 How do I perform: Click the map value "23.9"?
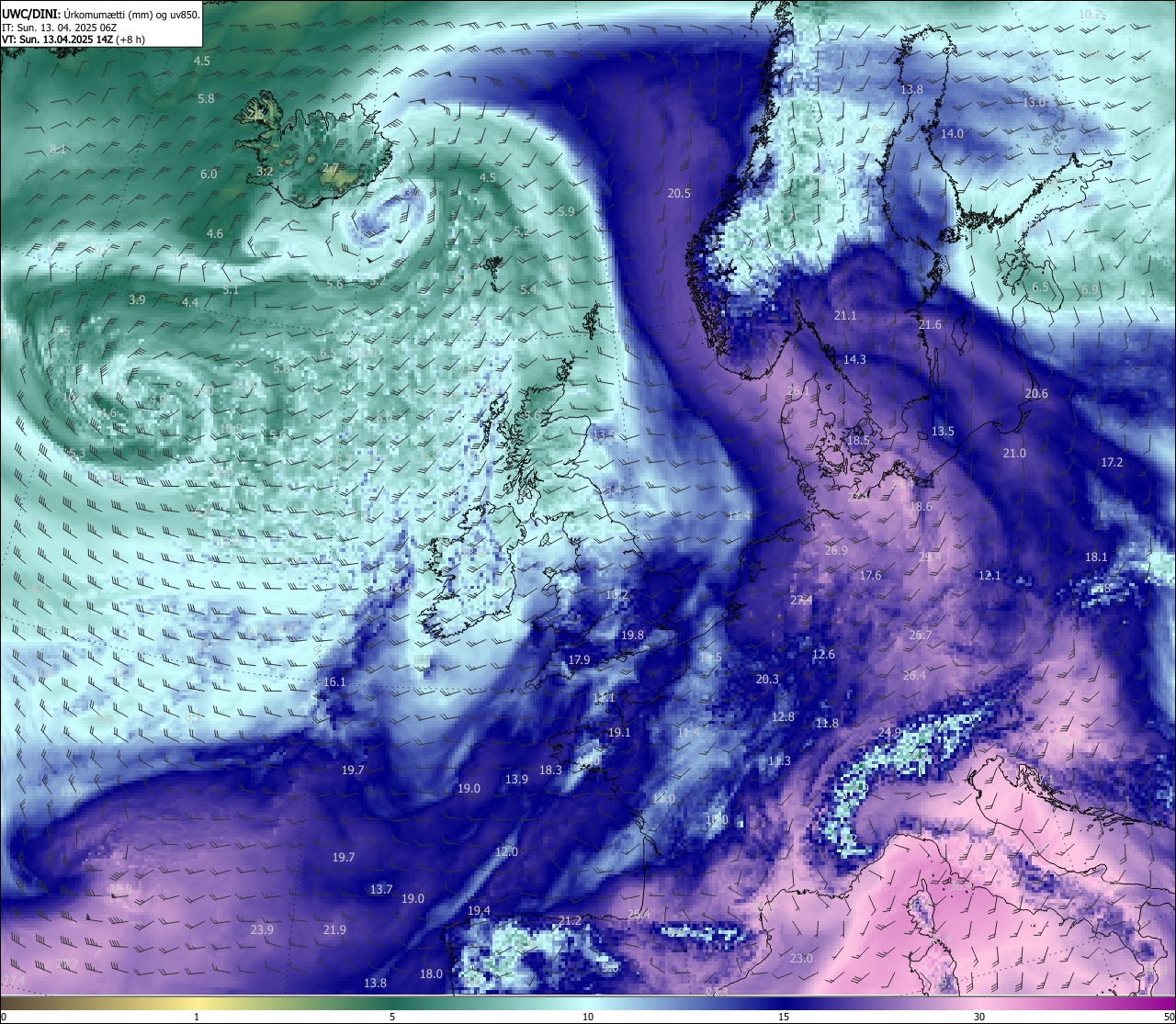coord(262,929)
